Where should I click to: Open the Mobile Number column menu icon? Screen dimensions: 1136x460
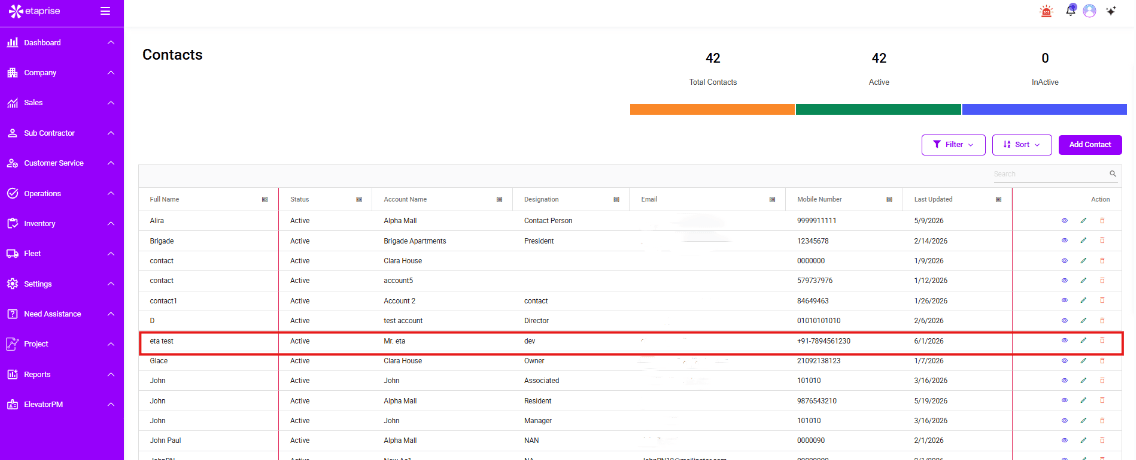point(890,199)
